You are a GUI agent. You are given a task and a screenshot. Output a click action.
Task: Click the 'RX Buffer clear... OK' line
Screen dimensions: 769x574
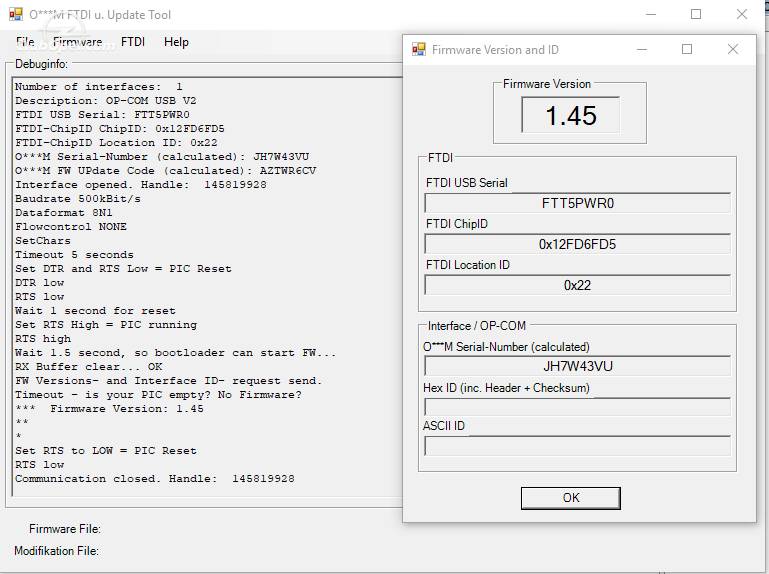[x=88, y=366]
